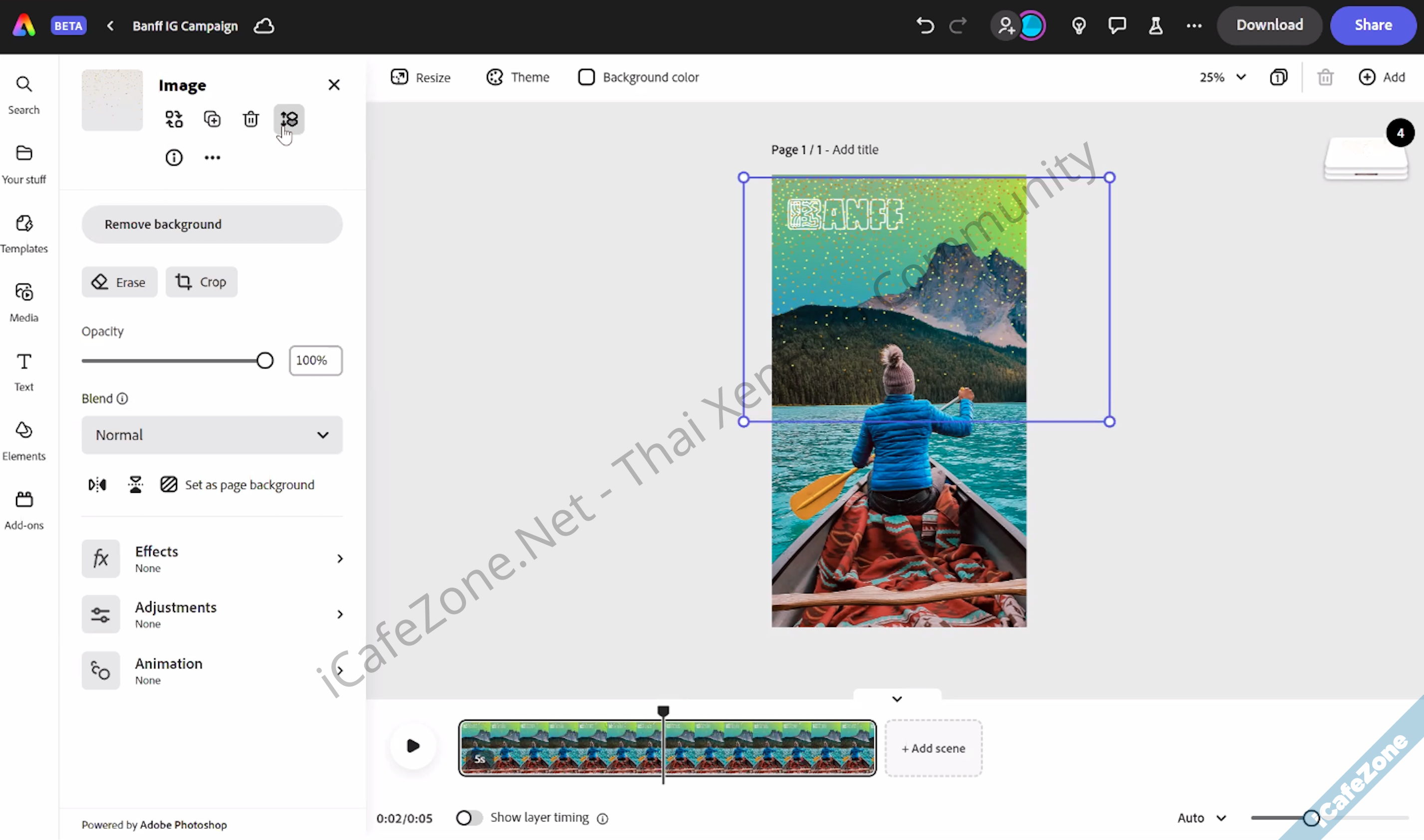Open the Effects section
Viewport: 1424px width, 840px height.
click(212, 559)
